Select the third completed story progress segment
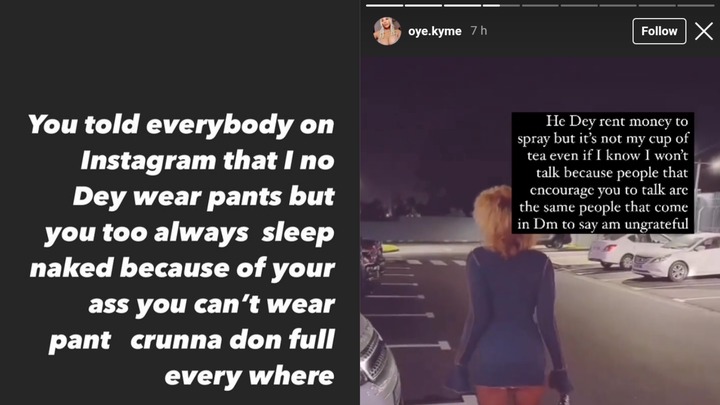720x405 pixels. 462,6
